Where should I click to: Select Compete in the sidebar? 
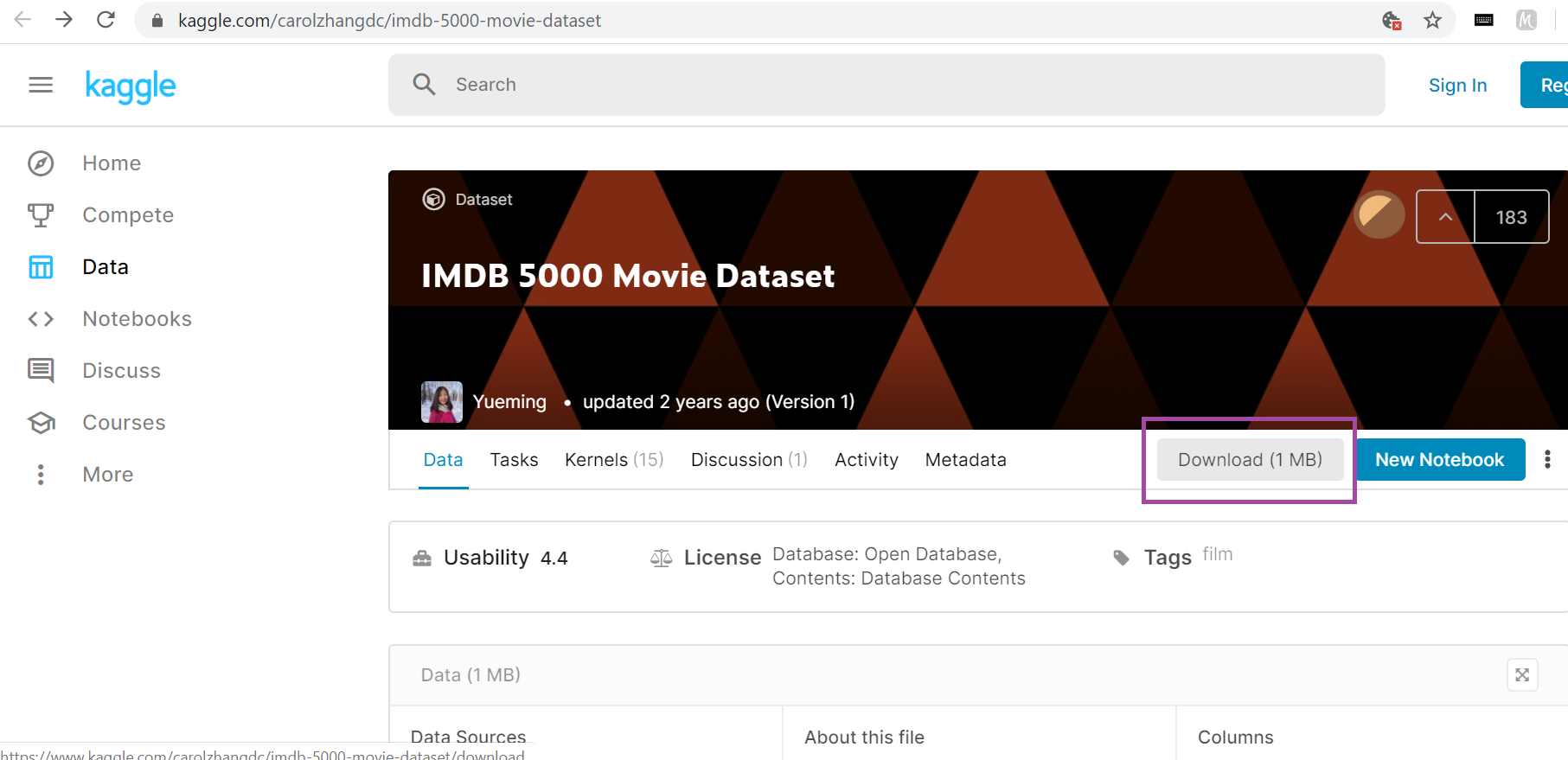click(128, 215)
